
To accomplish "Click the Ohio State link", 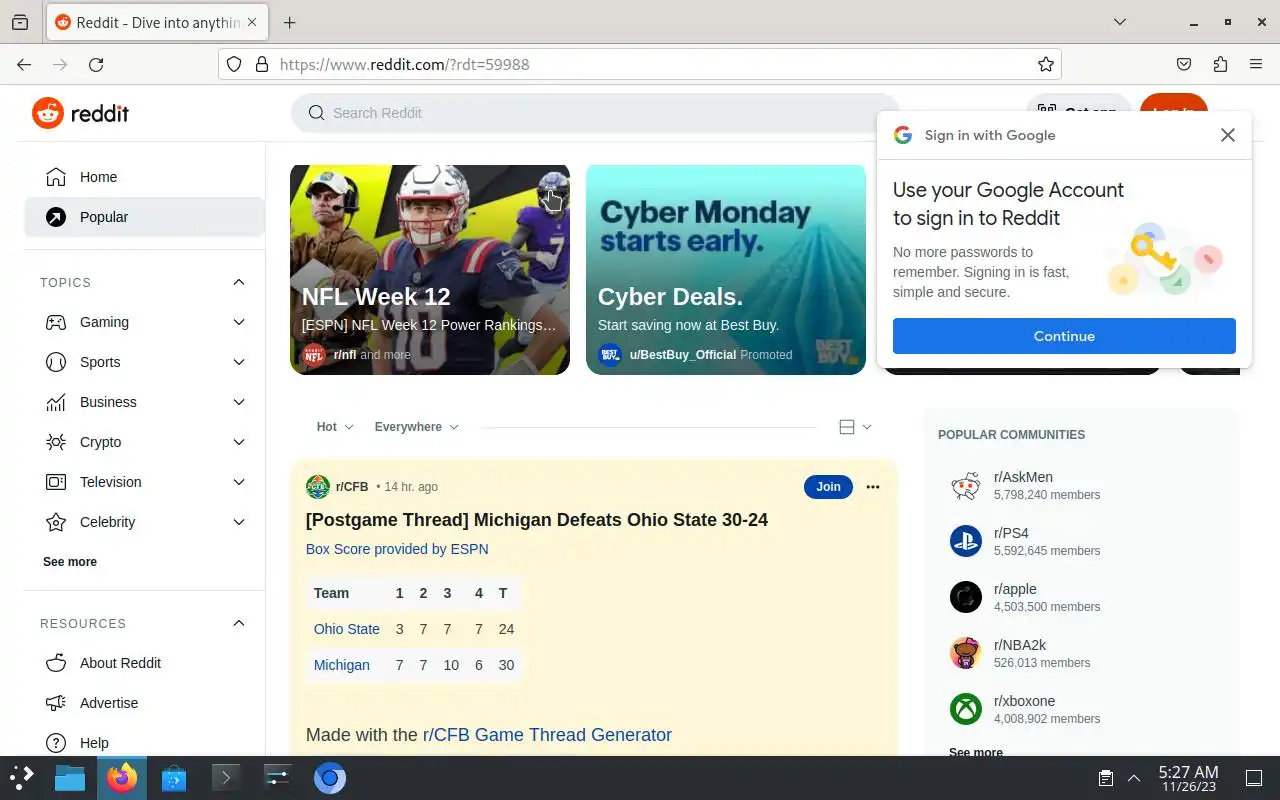I will tap(347, 629).
